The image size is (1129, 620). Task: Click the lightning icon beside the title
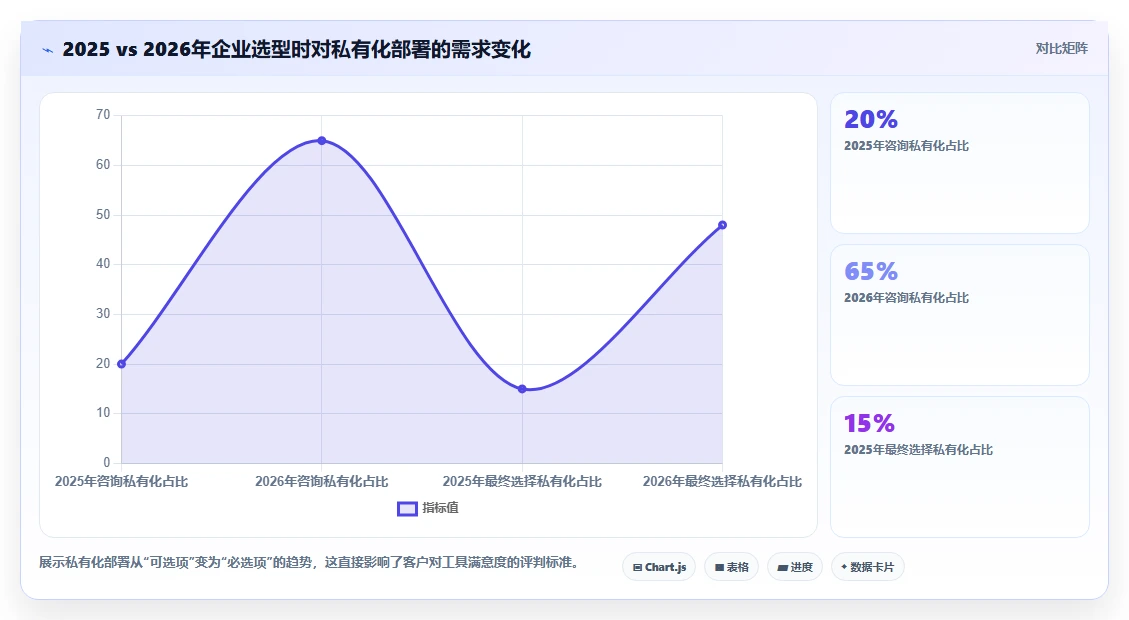tap(48, 50)
